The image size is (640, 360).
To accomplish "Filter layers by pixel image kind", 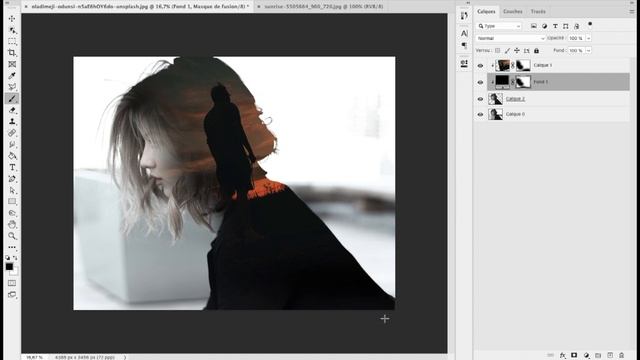I will pyautogui.click(x=533, y=26).
